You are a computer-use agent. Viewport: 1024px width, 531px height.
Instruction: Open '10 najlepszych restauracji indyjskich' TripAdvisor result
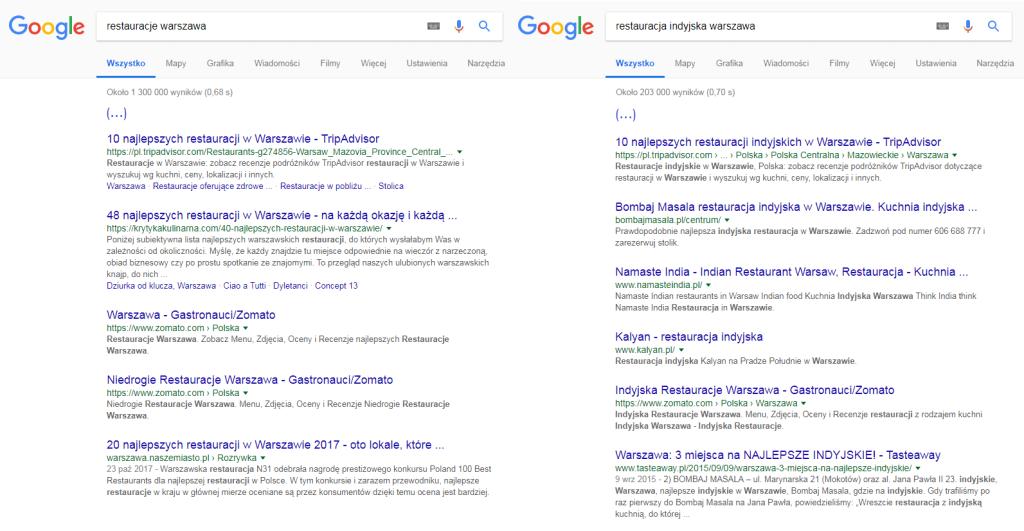pos(778,142)
